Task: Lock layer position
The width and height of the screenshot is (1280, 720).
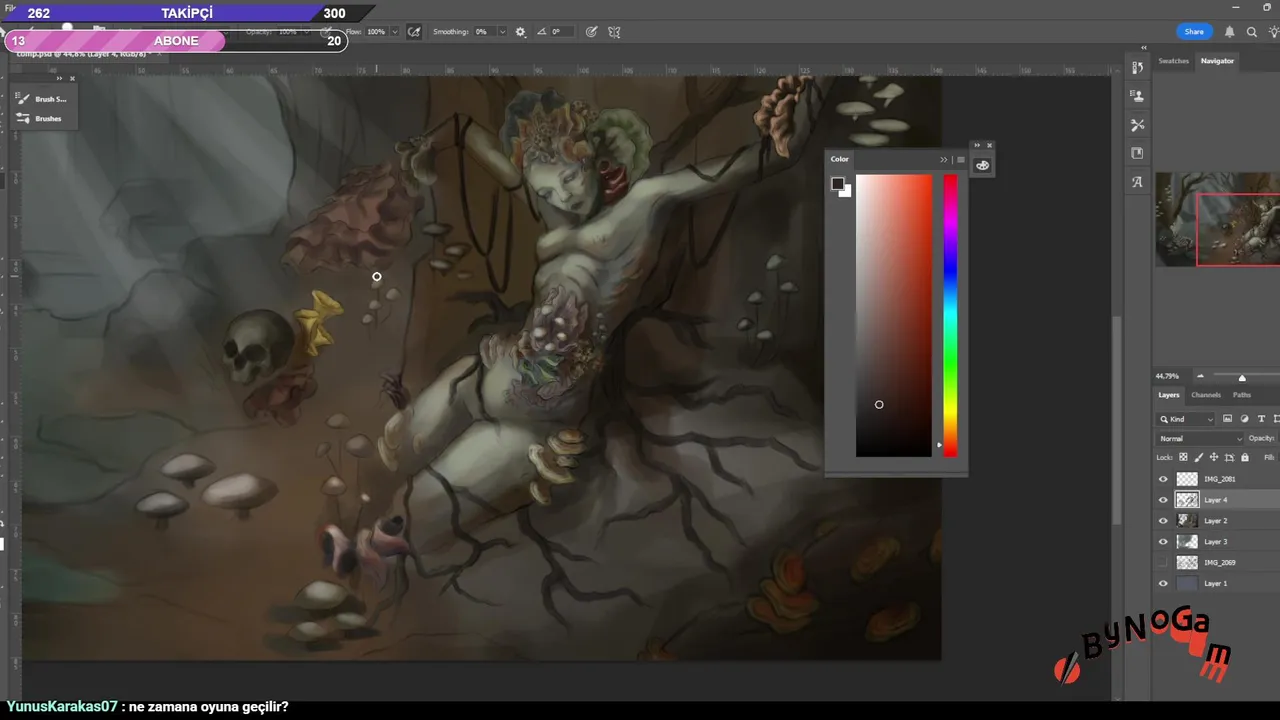Action: [1214, 457]
